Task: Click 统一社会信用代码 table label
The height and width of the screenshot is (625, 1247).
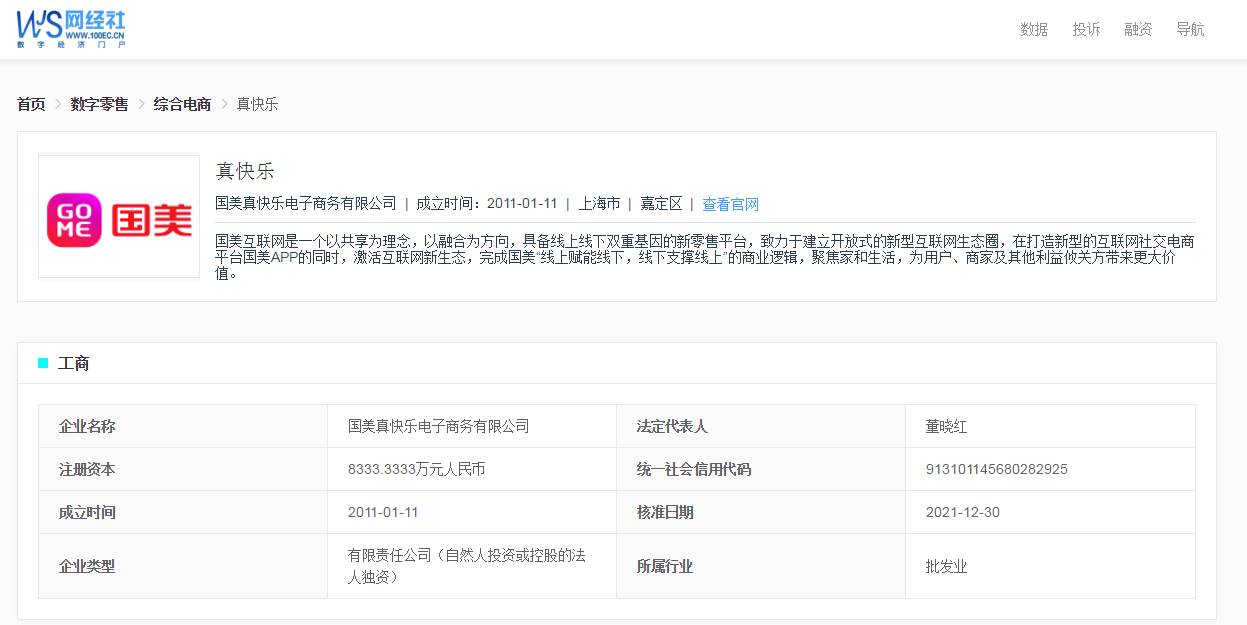Action: [694, 469]
